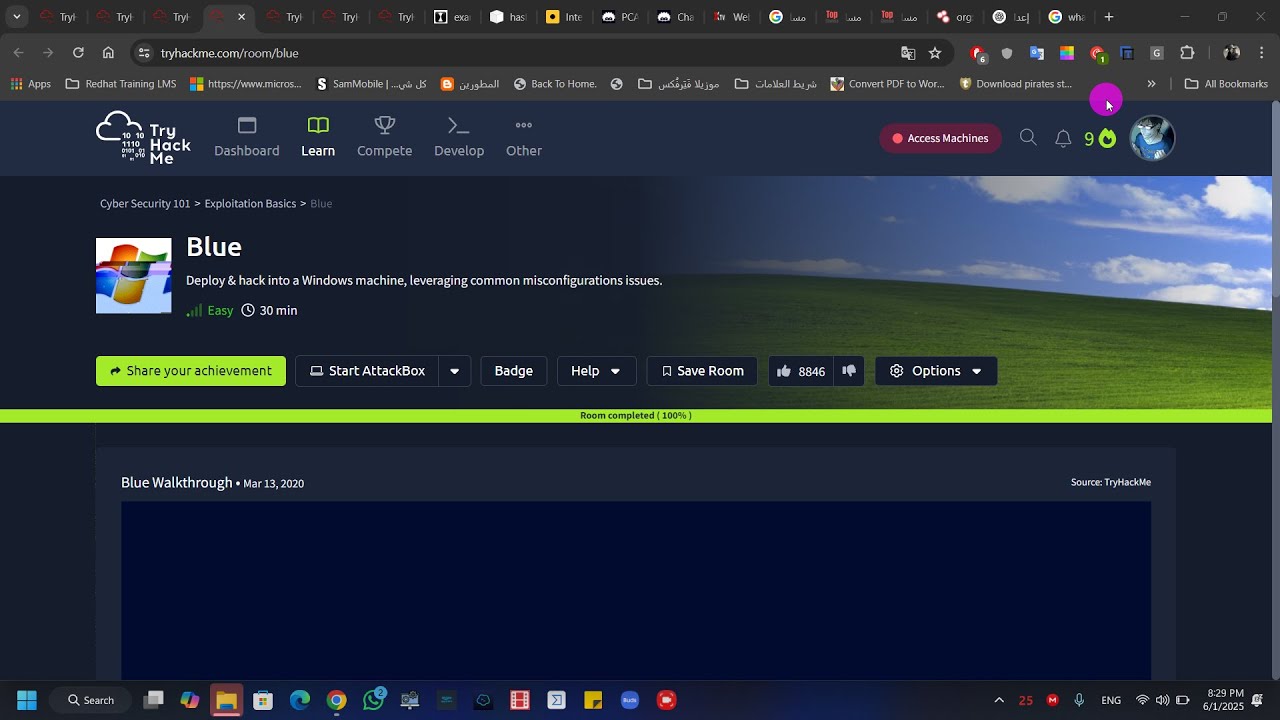This screenshot has width=1280, height=720.
Task: Expand the Start AttackBox dropdown arrow
Action: tap(454, 371)
